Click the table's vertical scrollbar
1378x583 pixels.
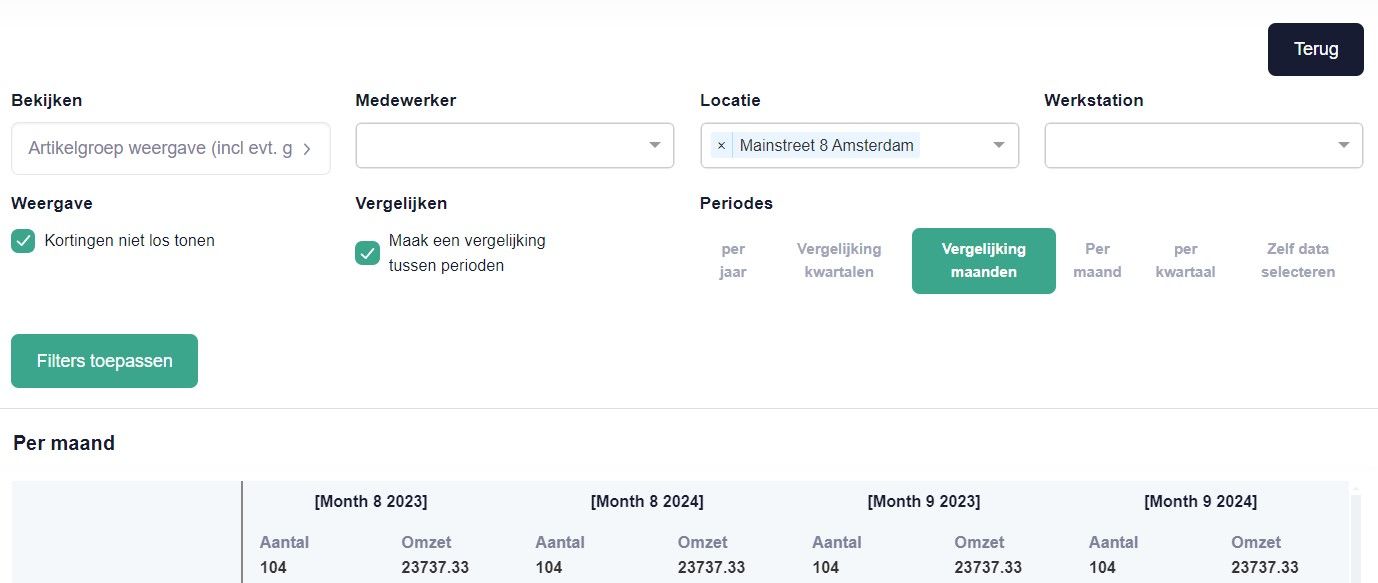(1358, 530)
